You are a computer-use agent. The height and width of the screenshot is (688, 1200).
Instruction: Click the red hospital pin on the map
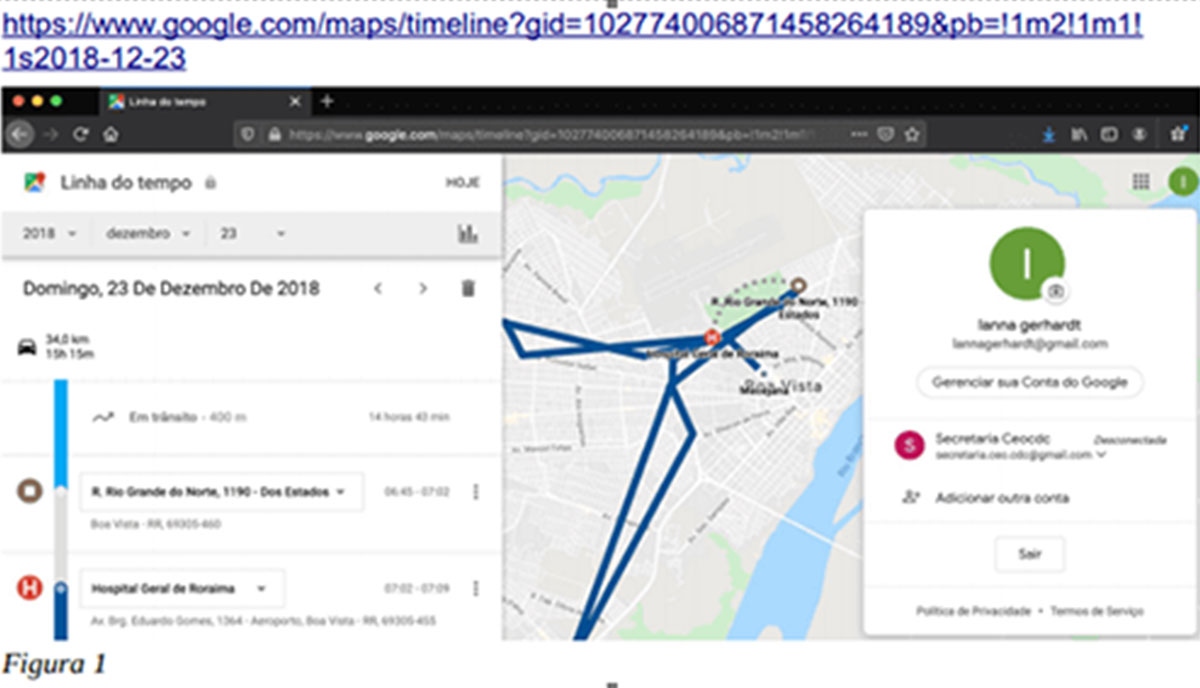coord(711,337)
